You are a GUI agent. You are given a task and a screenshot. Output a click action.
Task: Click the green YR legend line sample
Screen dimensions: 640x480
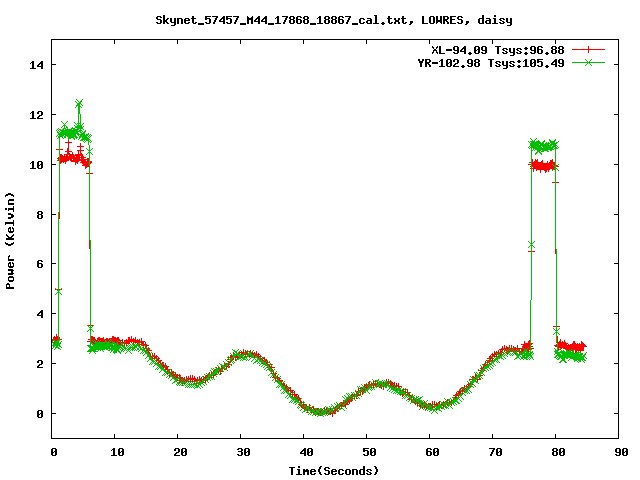click(x=588, y=62)
